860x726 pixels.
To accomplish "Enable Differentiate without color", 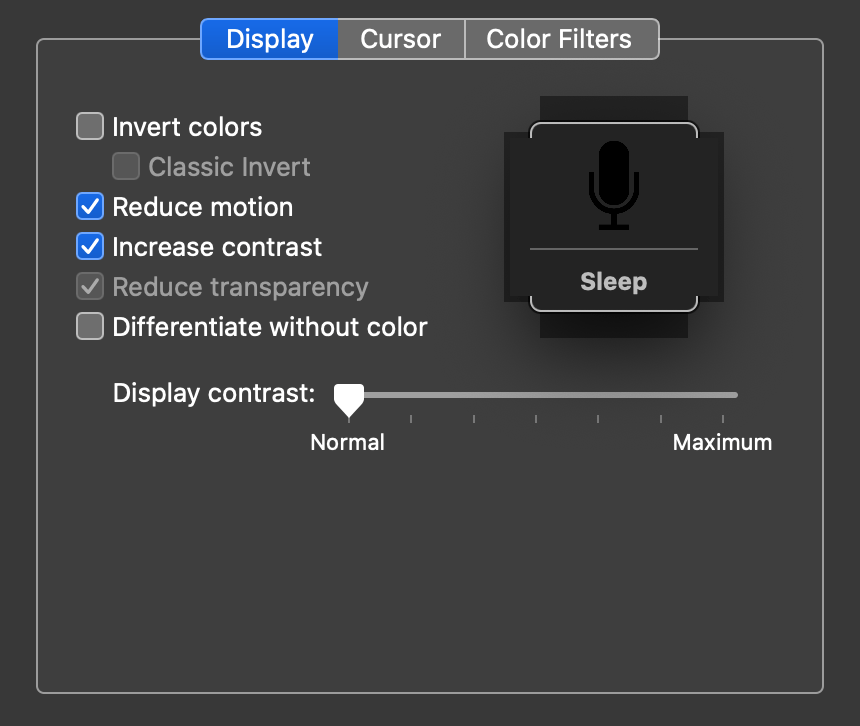I will coord(89,327).
